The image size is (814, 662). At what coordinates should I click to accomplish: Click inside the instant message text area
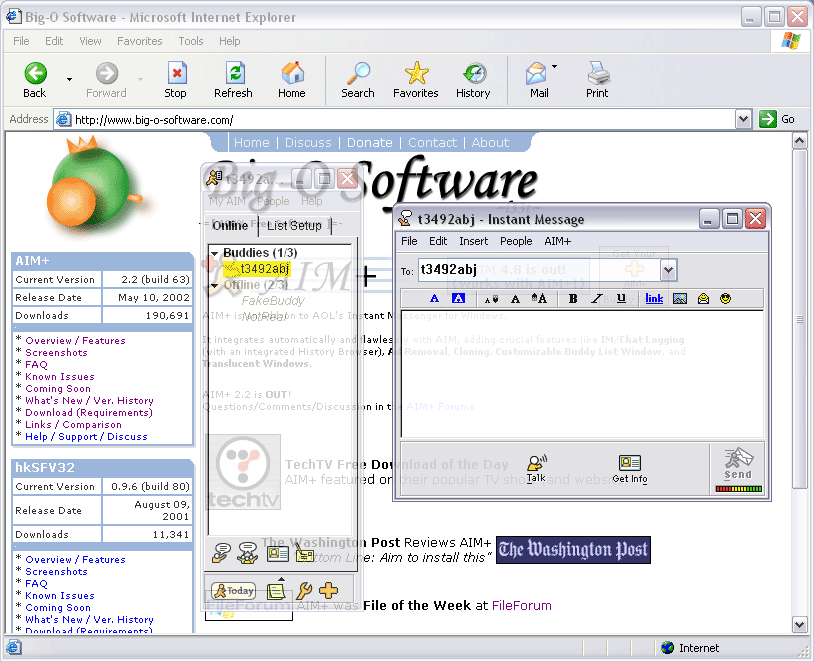[x=582, y=374]
